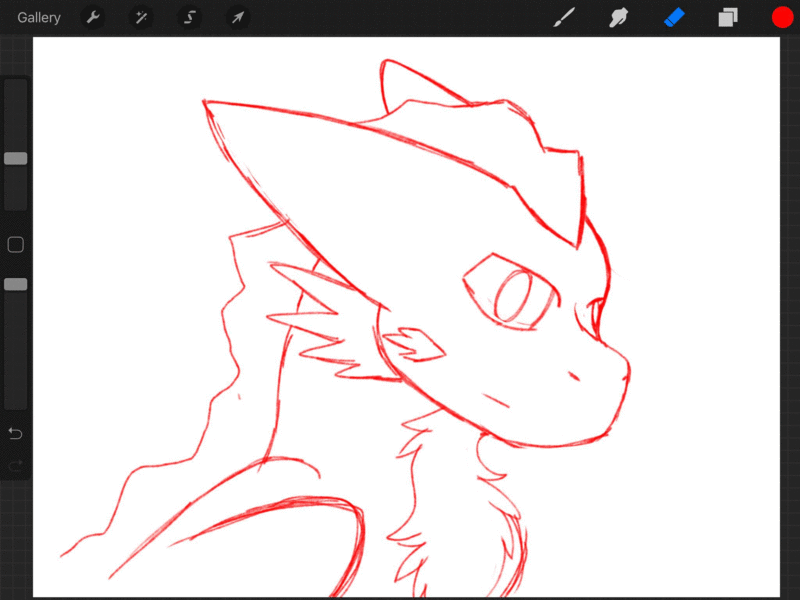Screen dimensions: 800x600
Task: Select the Brush tool
Action: click(565, 17)
